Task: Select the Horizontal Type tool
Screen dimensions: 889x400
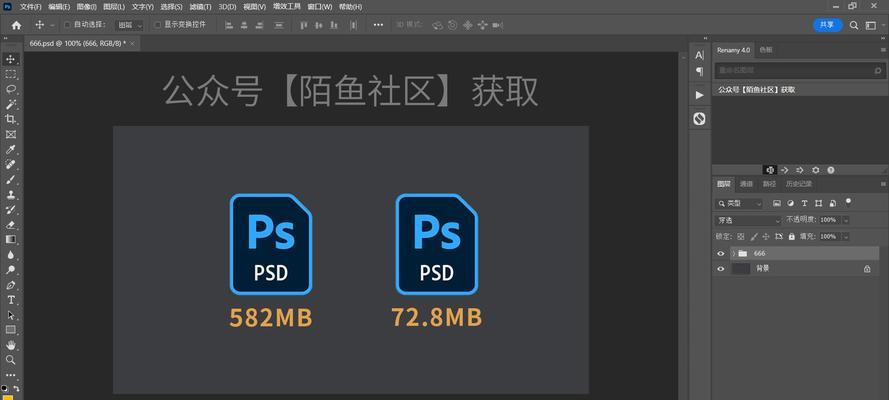Action: 11,300
